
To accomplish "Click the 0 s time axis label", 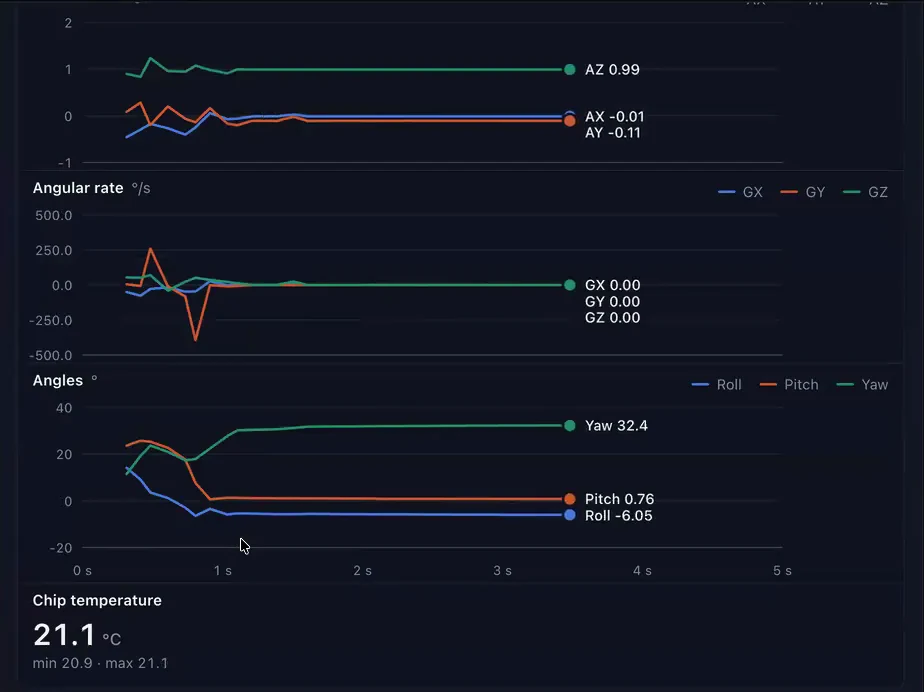I will pos(82,571).
